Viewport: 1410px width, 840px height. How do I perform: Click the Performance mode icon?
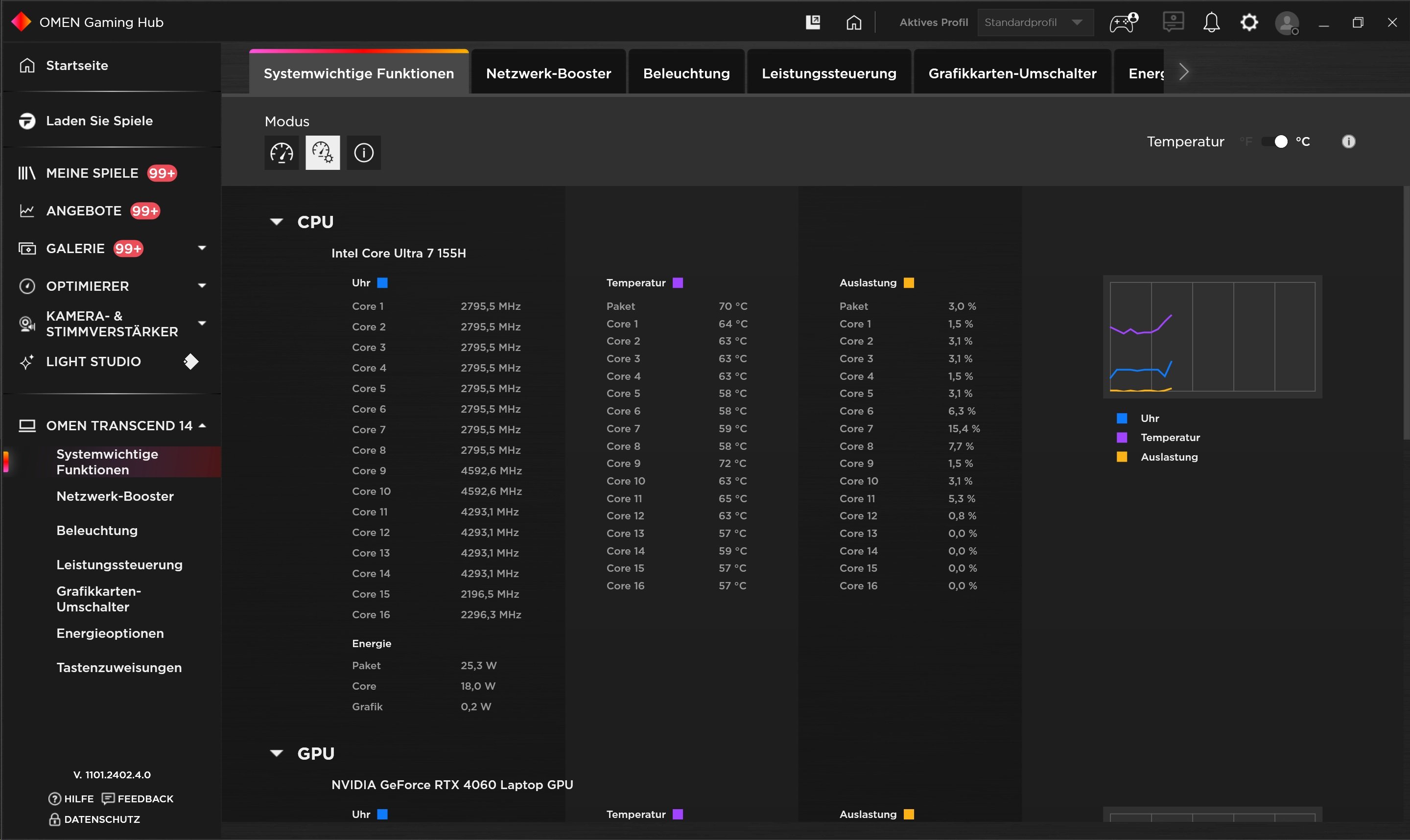click(x=281, y=152)
